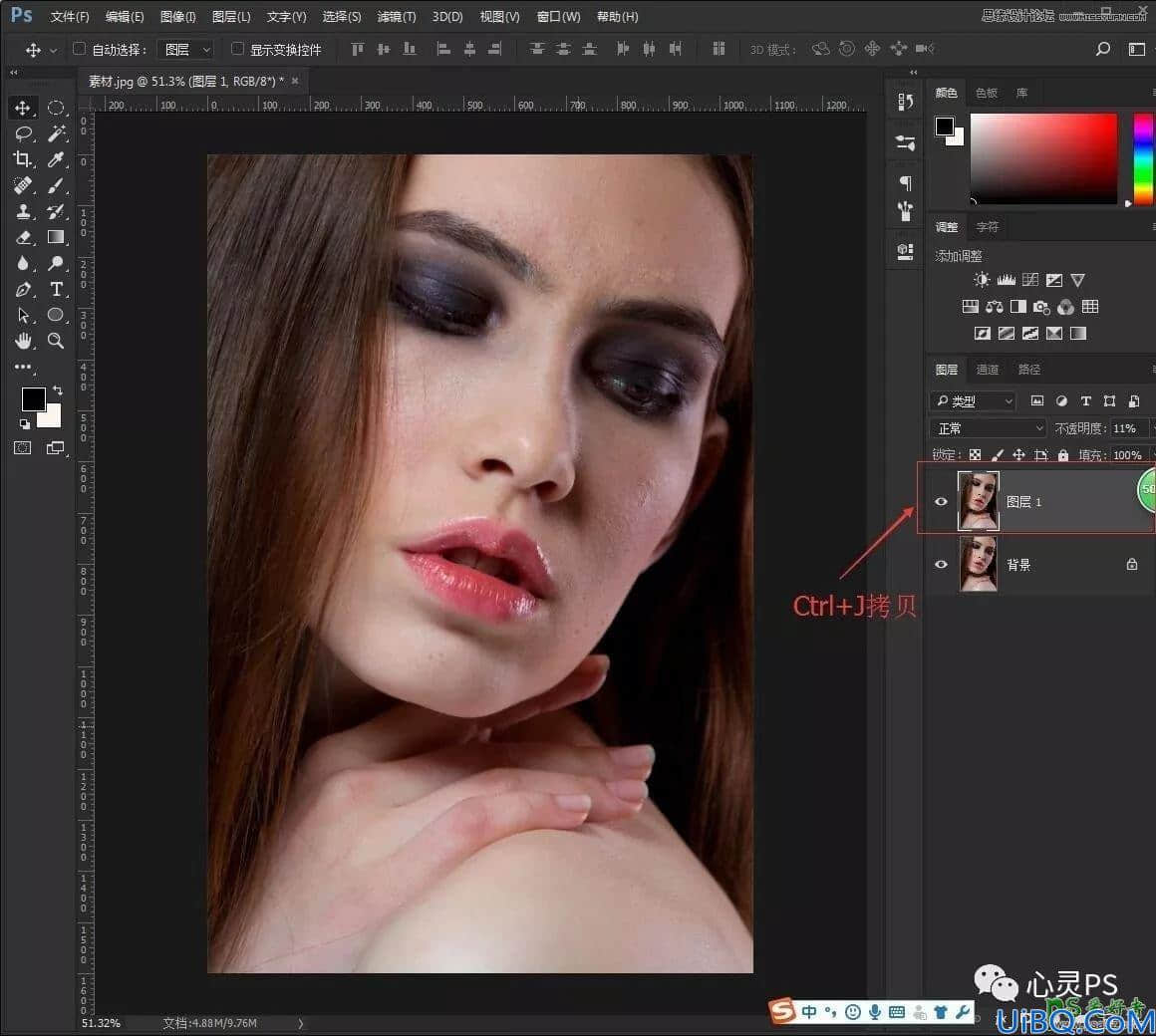The image size is (1156, 1036).
Task: Select the Healing Brush tool
Action: [x=22, y=185]
